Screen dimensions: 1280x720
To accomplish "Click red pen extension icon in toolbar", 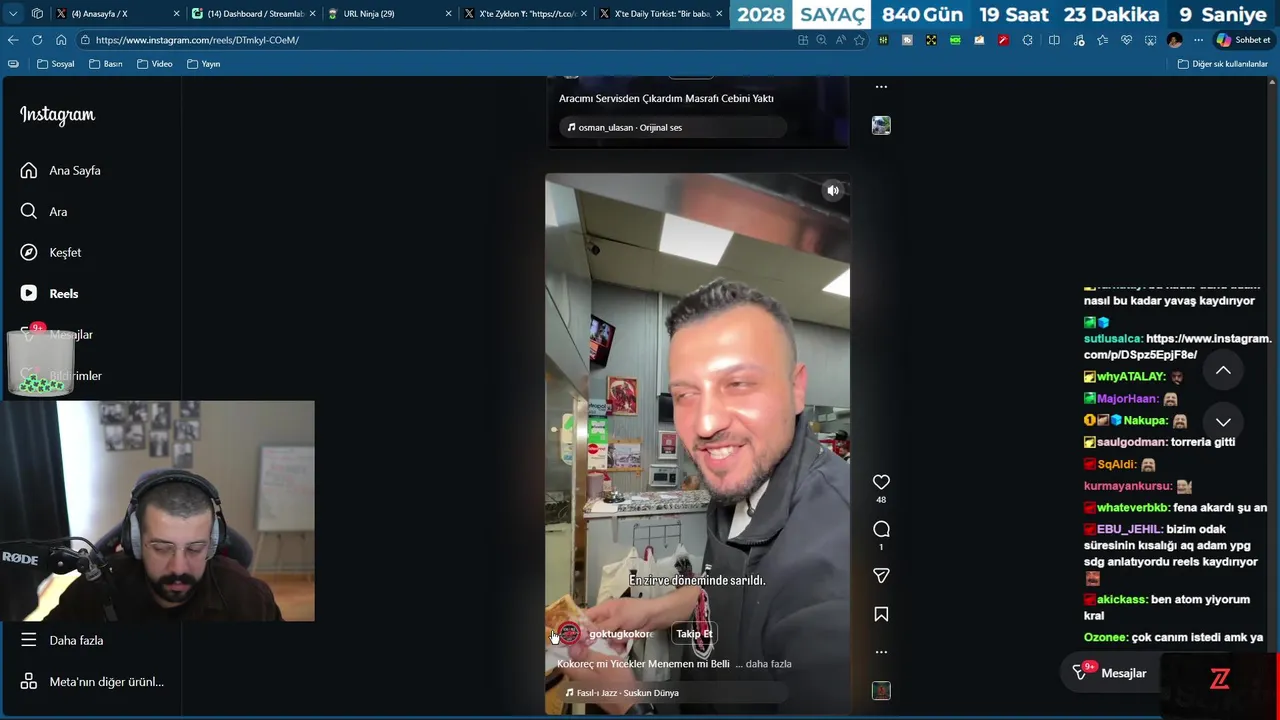I will click(x=1003, y=40).
